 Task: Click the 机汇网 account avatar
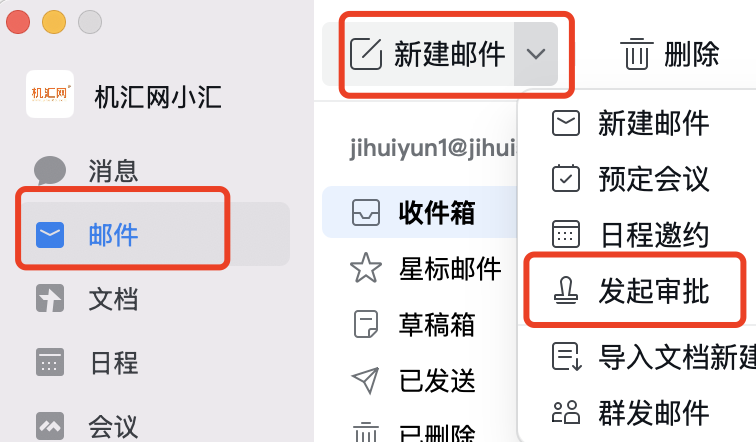pyautogui.click(x=50, y=94)
